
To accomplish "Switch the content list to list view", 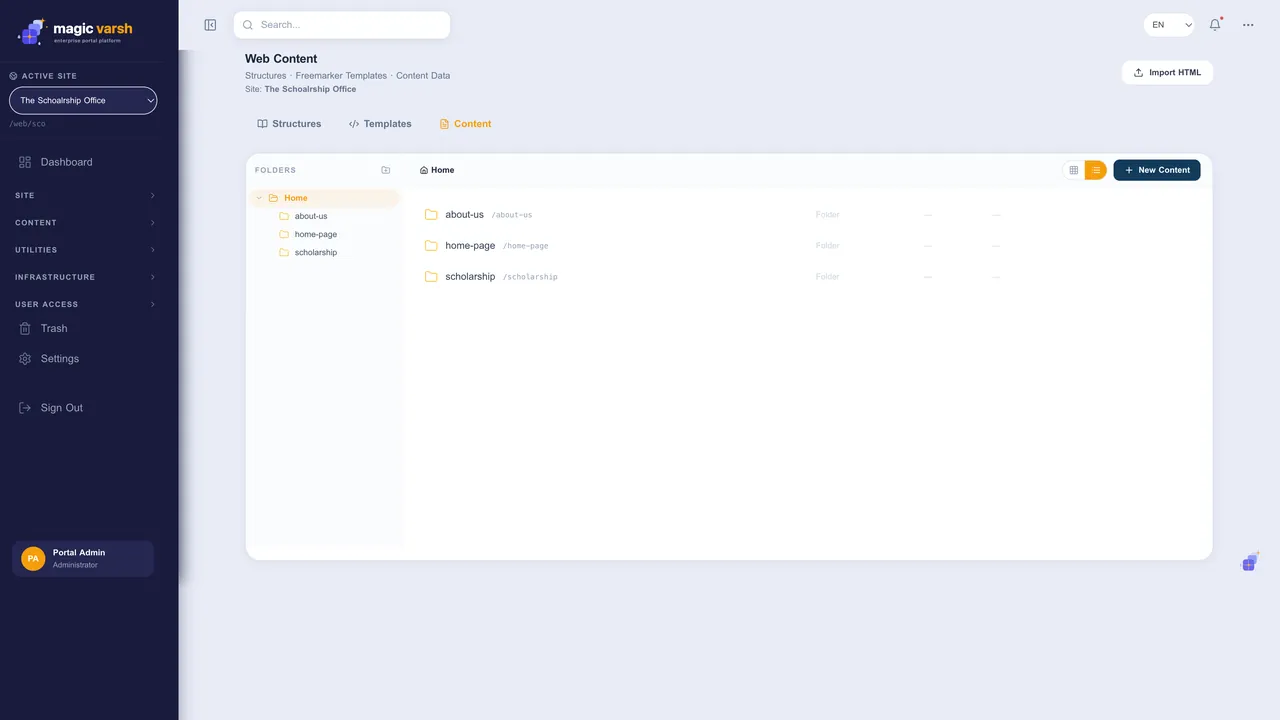I will (x=1096, y=170).
